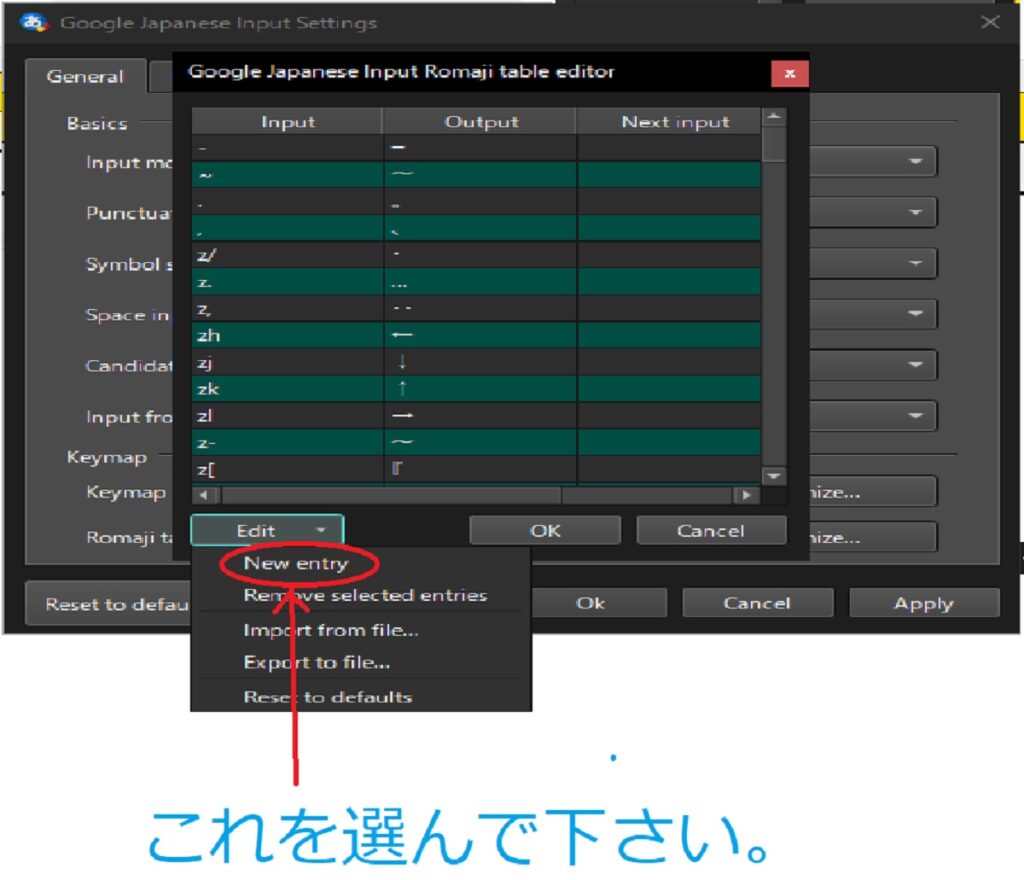
Task: Click Apply in Settings window
Action: pyautogui.click(x=924, y=603)
